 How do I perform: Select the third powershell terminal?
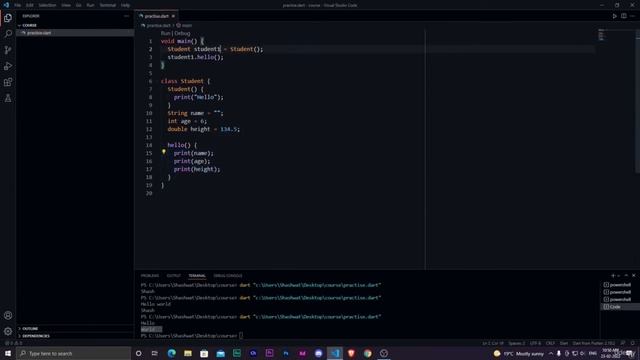tap(620, 299)
